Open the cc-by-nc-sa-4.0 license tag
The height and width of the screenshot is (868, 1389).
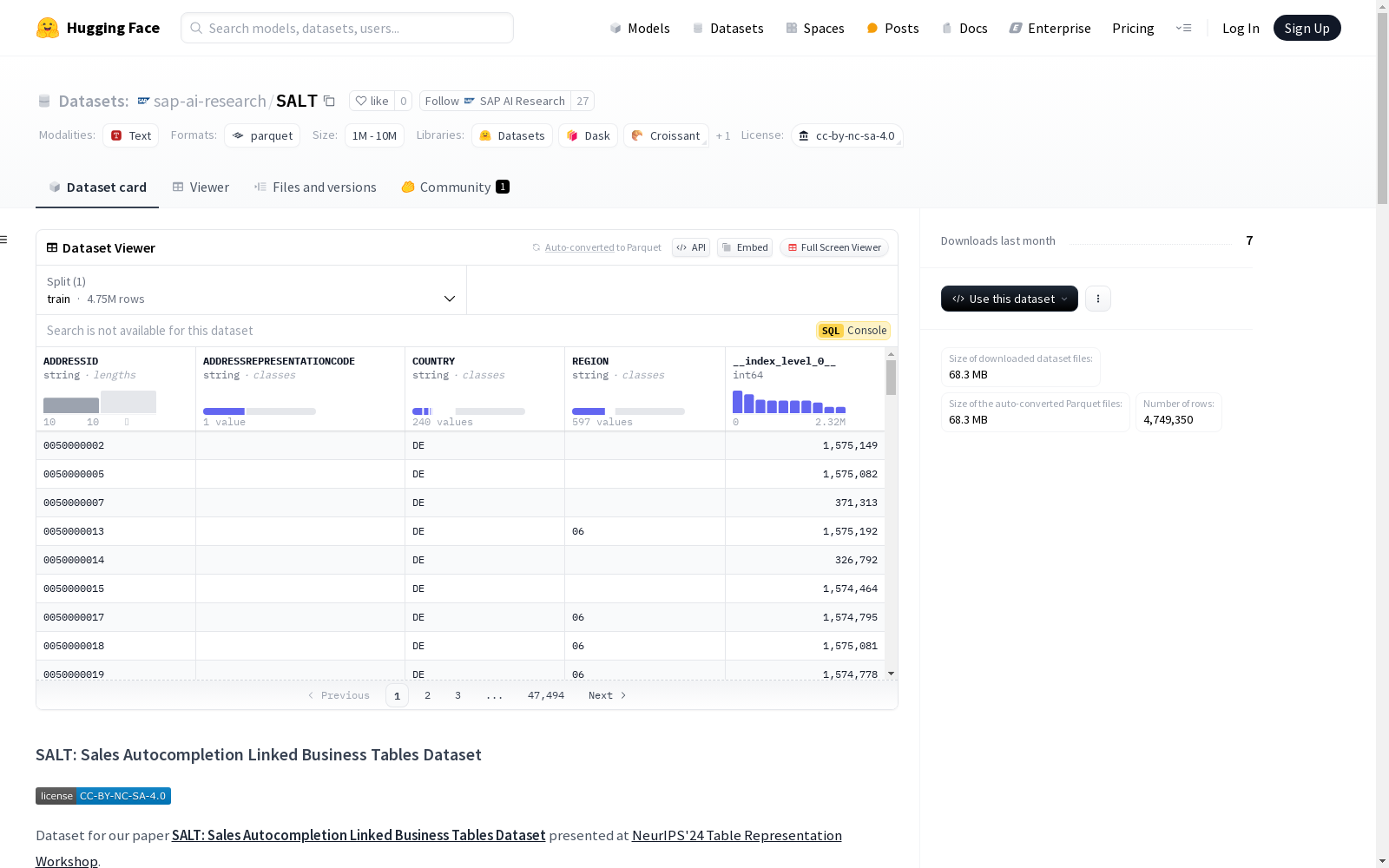click(846, 135)
